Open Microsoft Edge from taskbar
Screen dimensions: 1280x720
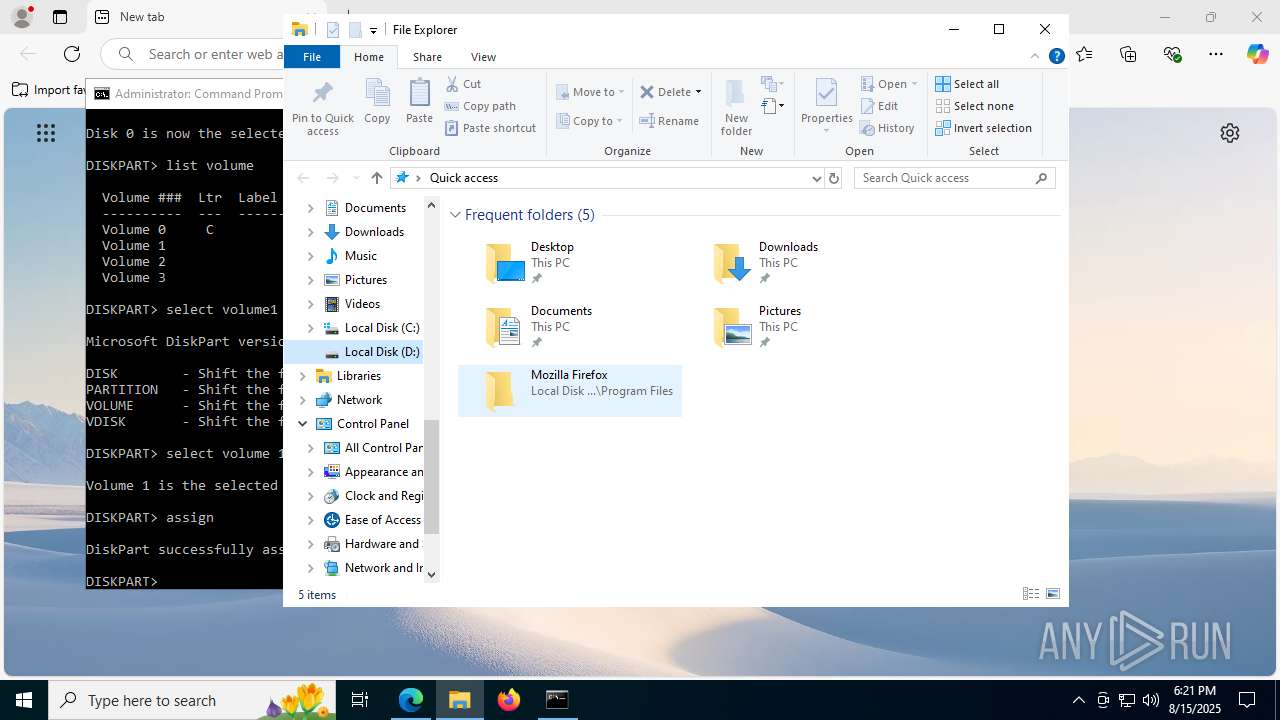[x=411, y=700]
